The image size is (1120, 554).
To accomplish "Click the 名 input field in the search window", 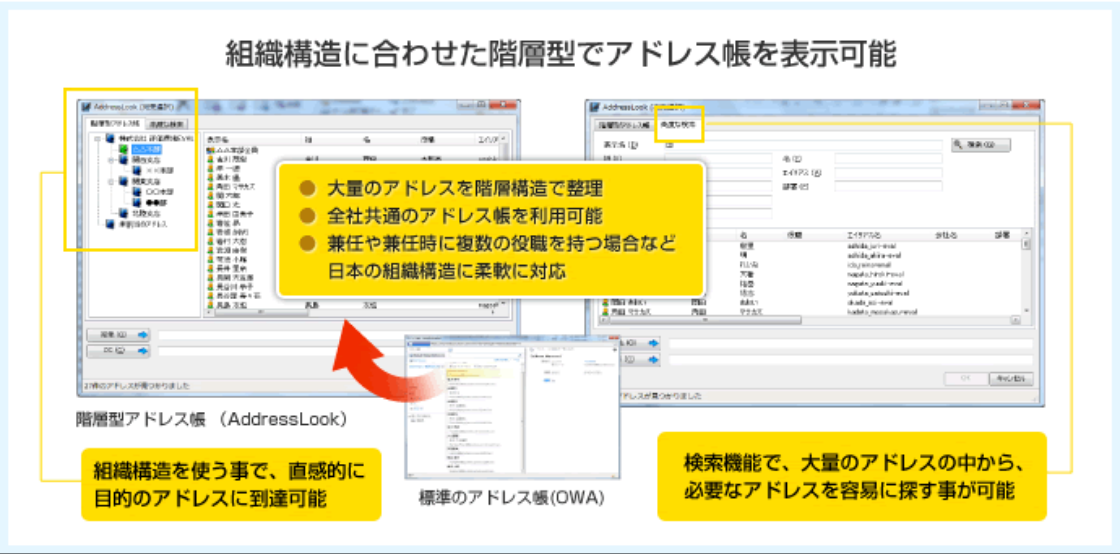I will (x=888, y=158).
